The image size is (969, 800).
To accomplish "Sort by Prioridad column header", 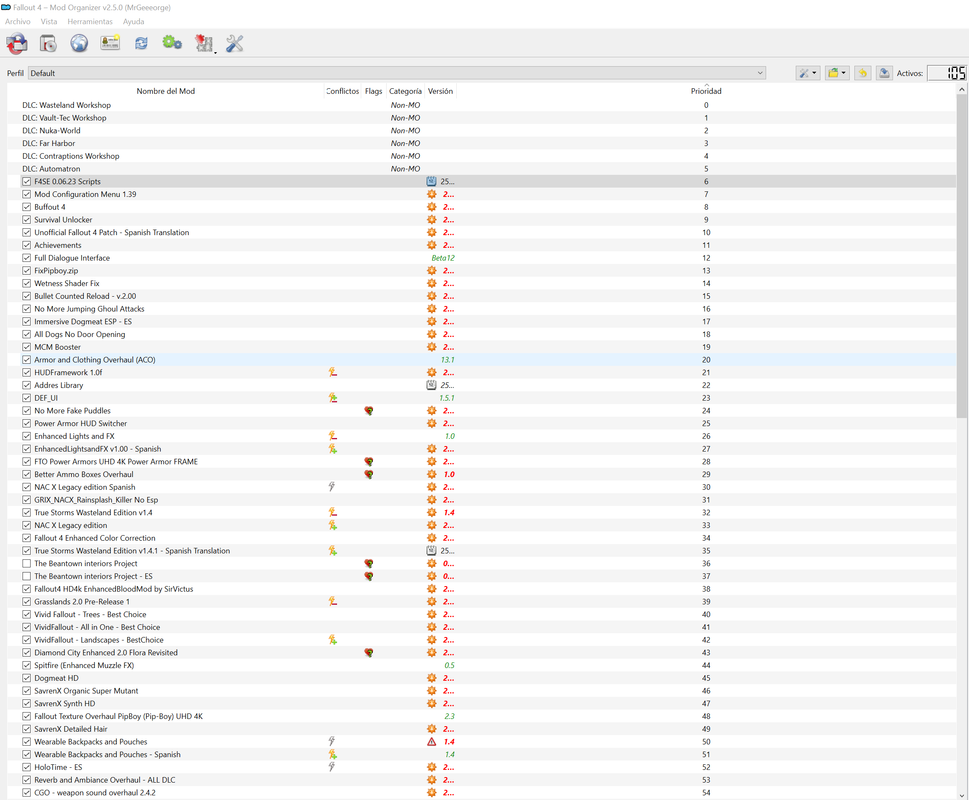I will 706,91.
